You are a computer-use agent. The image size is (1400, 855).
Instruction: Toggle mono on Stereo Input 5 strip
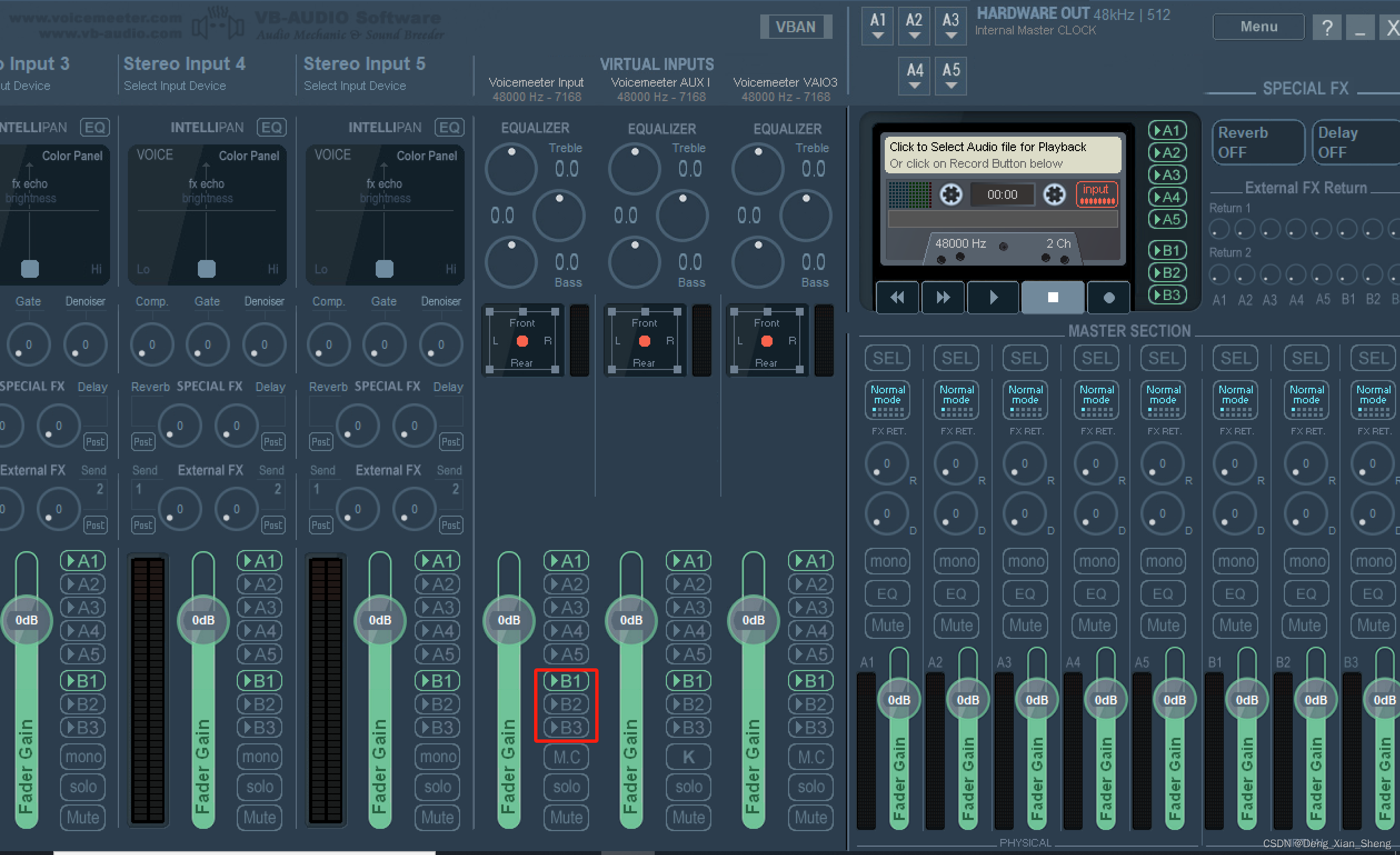click(x=437, y=757)
